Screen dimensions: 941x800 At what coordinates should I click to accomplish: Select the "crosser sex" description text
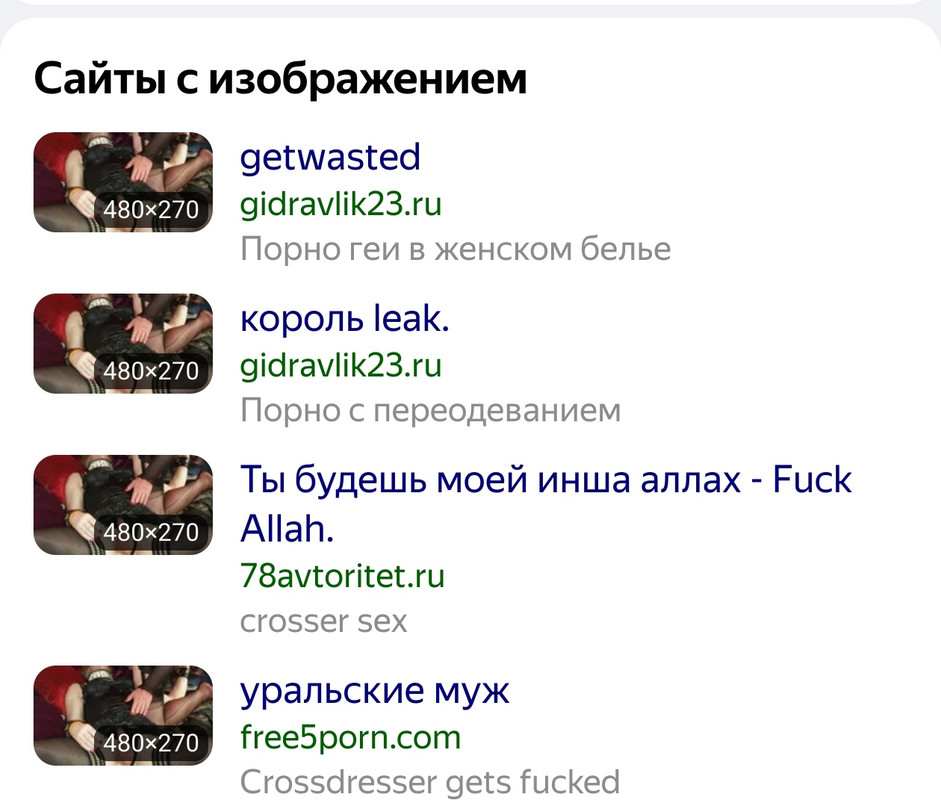tap(323, 622)
